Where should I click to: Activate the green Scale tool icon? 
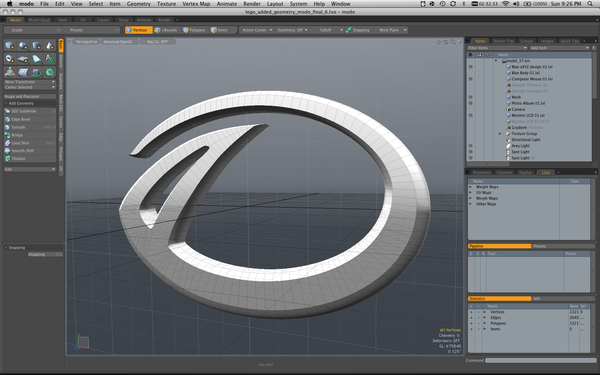[50, 72]
